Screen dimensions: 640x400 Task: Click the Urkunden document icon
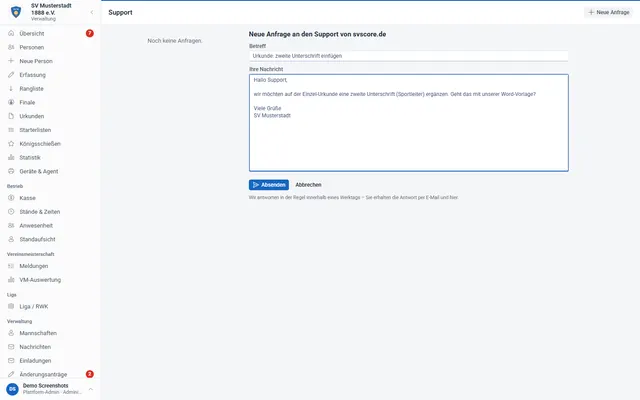[x=11, y=116]
